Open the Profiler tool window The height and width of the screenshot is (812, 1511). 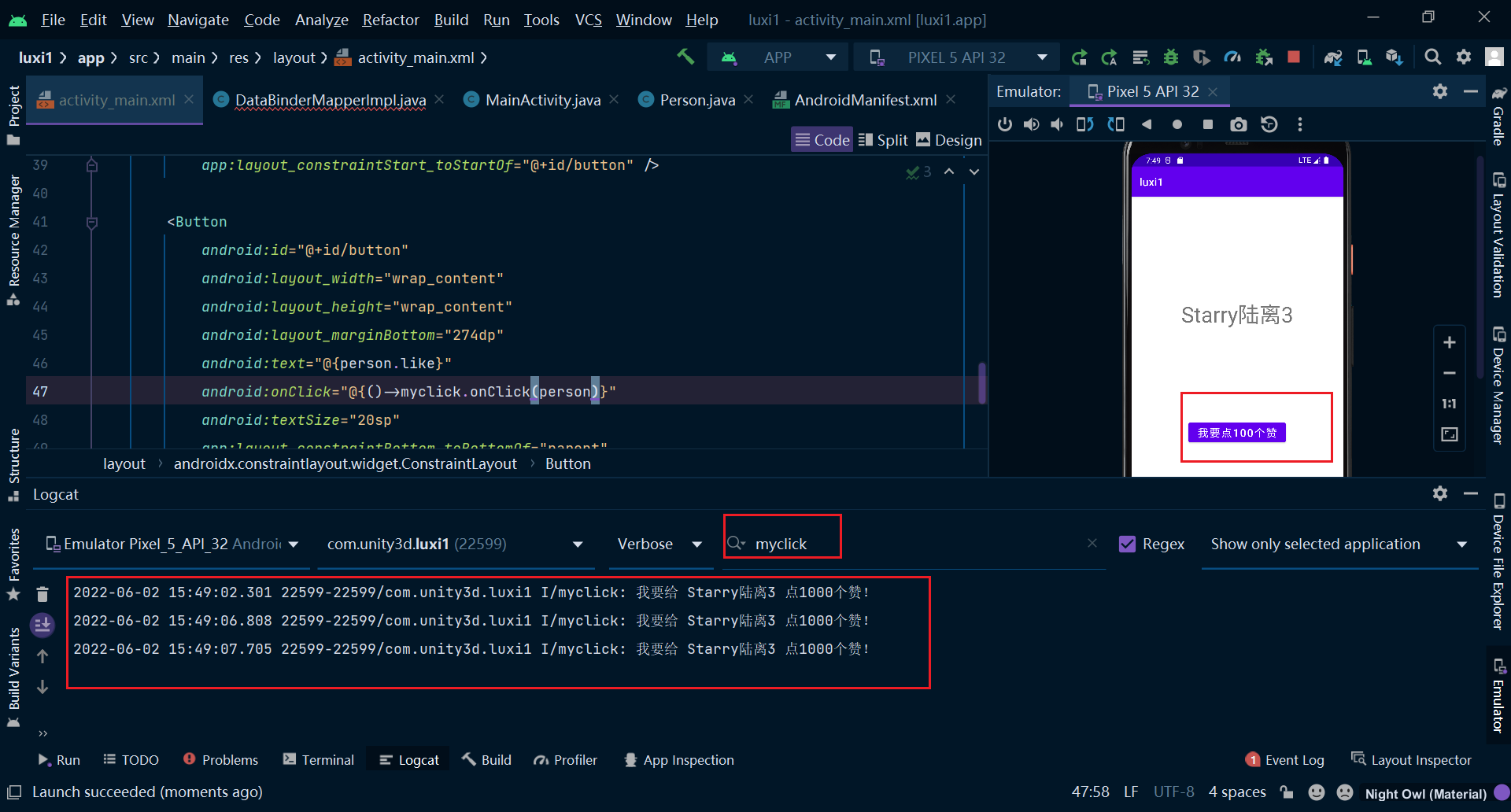[x=566, y=759]
